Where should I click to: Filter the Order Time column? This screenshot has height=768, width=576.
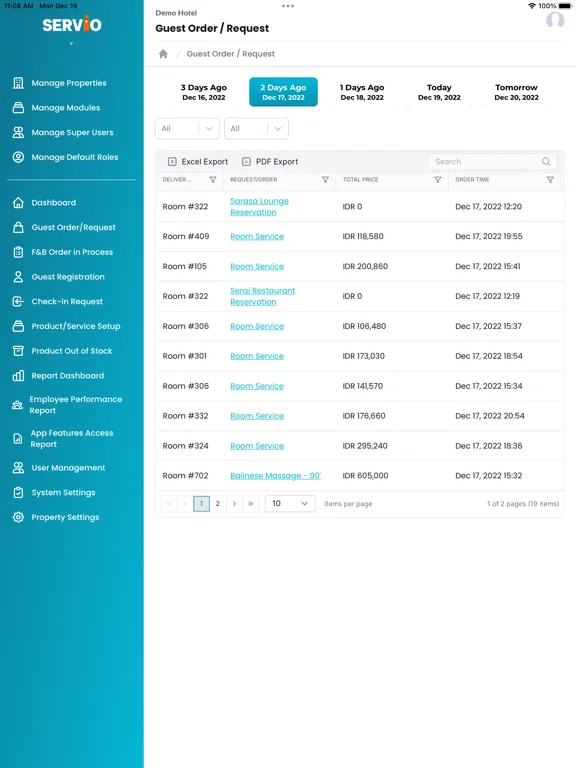tap(550, 180)
